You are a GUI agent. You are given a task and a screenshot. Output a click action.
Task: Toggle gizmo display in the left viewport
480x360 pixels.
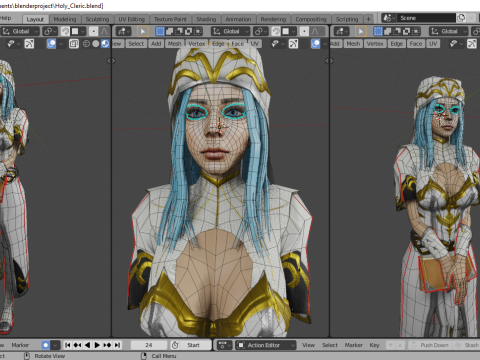click(x=29, y=44)
